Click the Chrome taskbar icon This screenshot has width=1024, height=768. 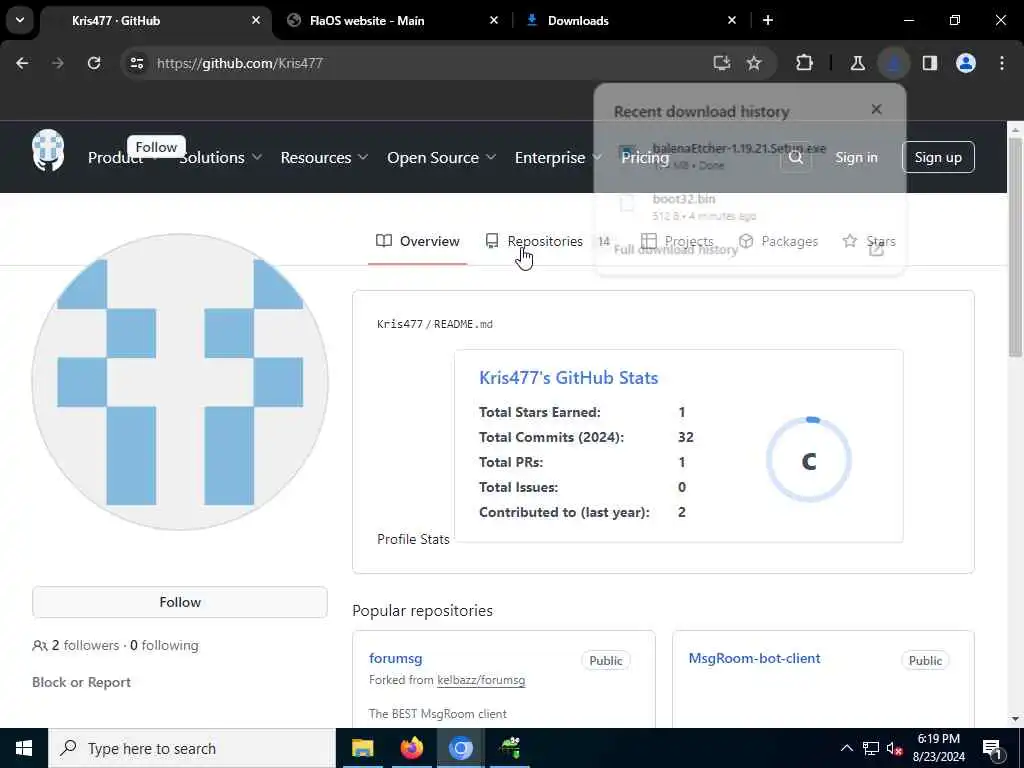click(460, 748)
